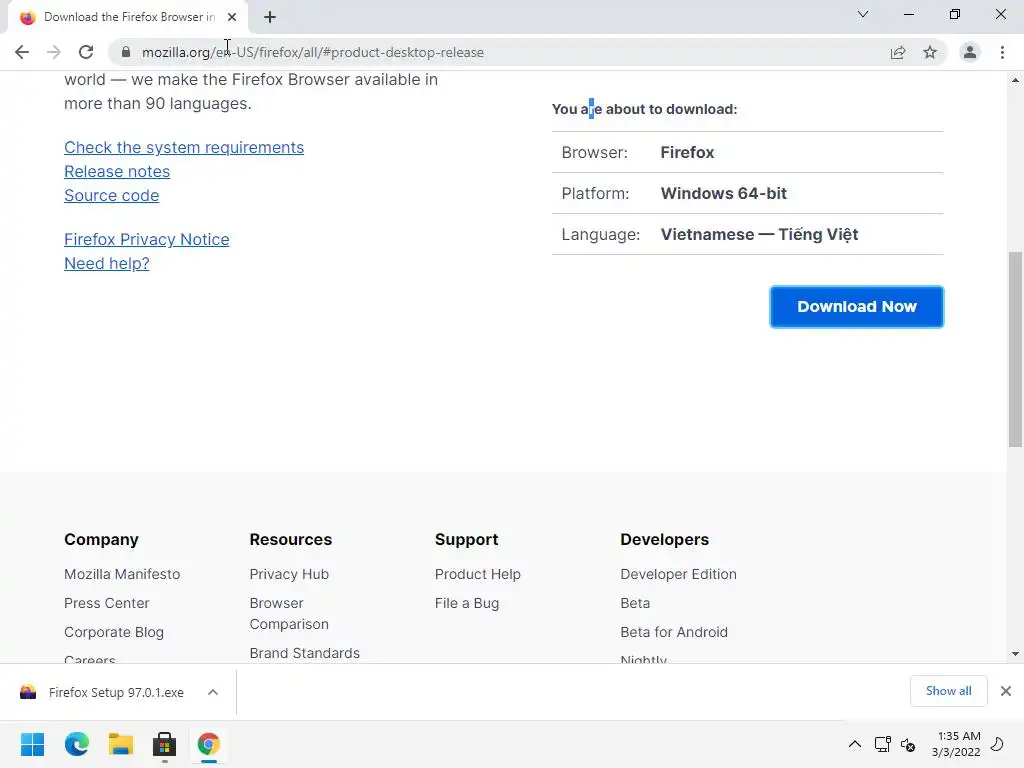Click the scrollbar up arrow
The image size is (1024, 768).
1015,80
